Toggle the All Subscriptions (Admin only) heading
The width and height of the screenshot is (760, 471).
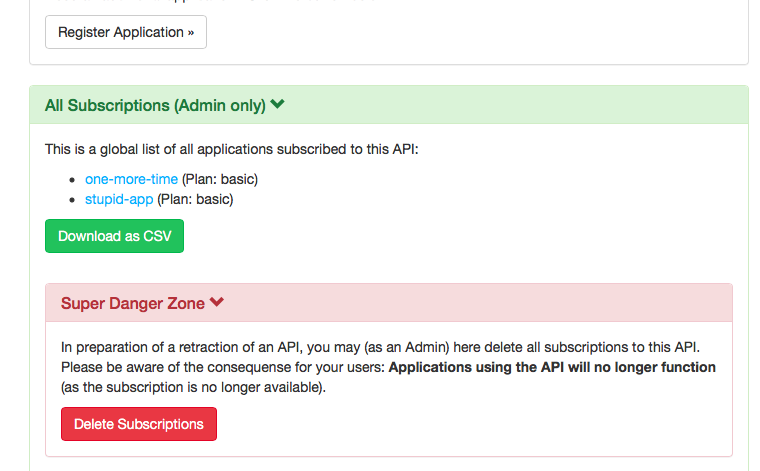click(155, 105)
